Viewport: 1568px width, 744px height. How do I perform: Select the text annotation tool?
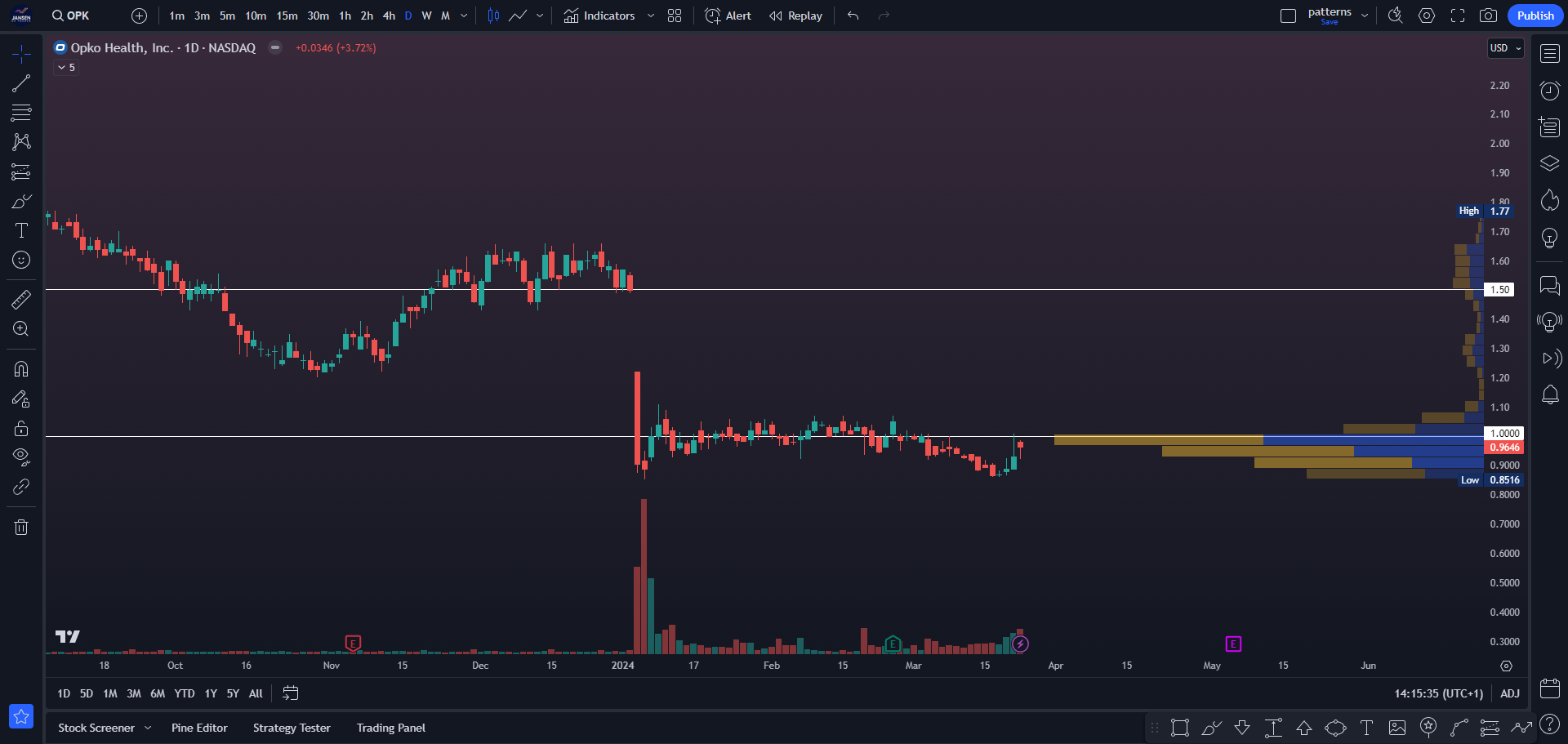21,230
